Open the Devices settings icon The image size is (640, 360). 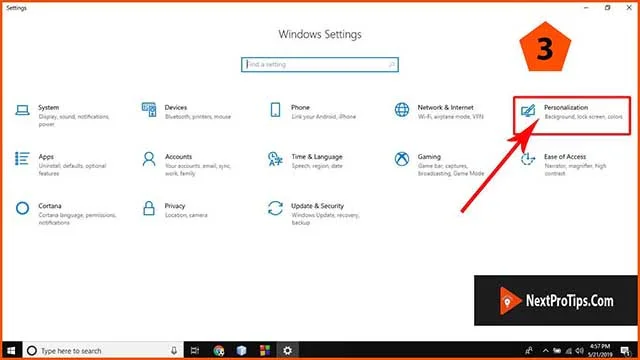click(149, 110)
